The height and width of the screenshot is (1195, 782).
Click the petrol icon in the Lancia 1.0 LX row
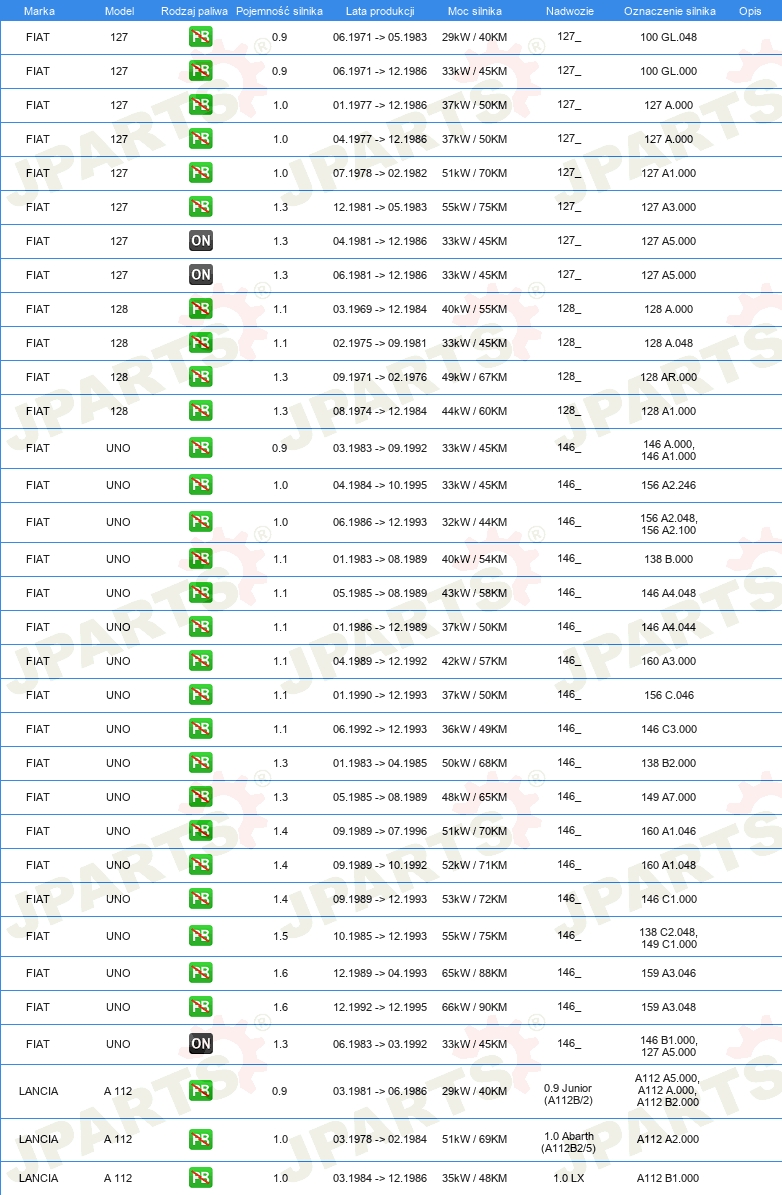click(200, 1177)
